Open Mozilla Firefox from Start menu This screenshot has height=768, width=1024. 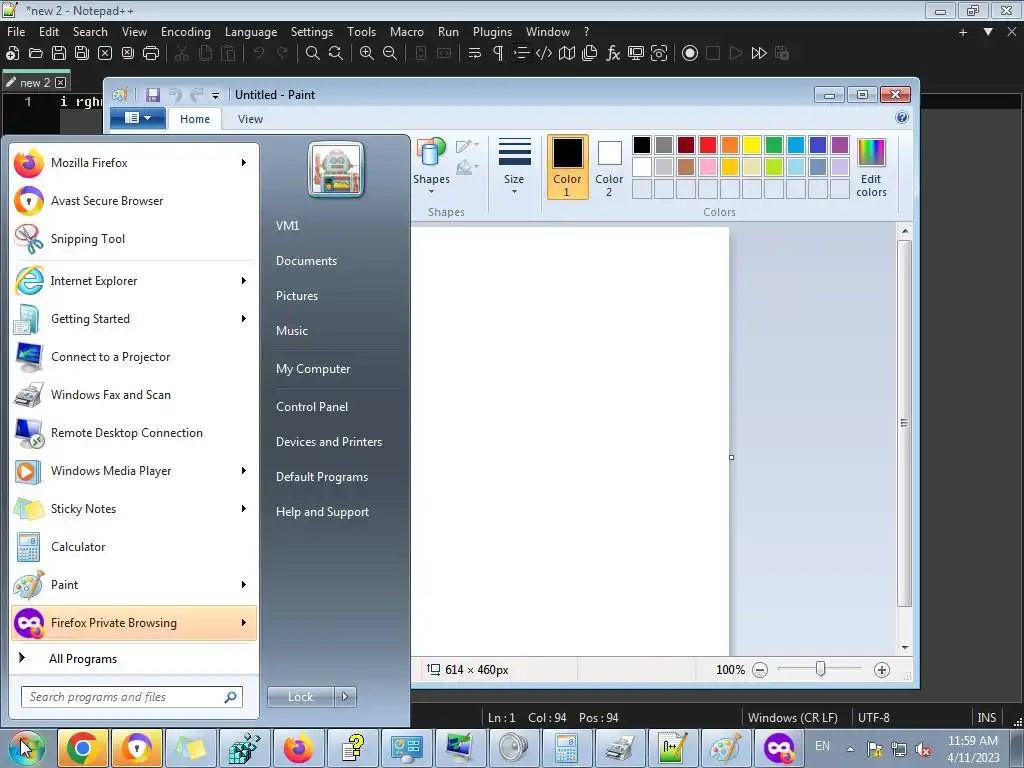point(133,163)
